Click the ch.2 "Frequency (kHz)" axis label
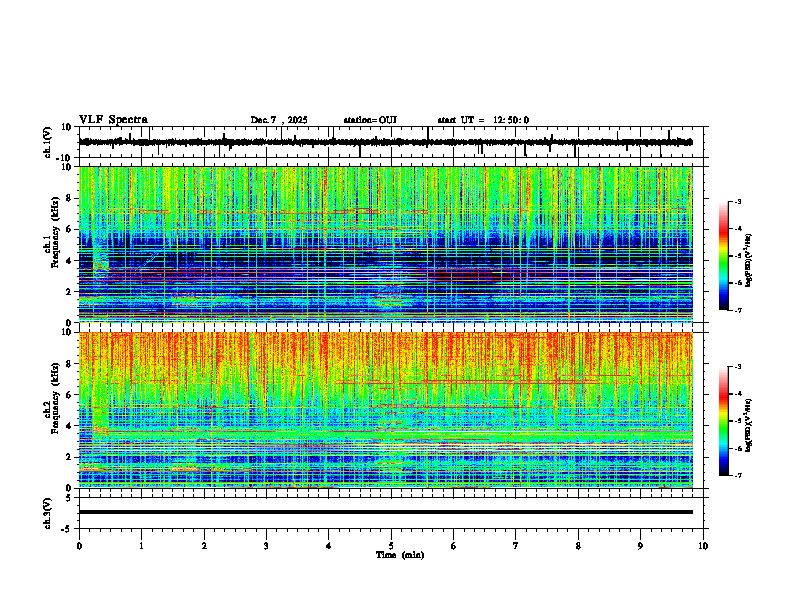This screenshot has height=612, width=792. [x=55, y=398]
